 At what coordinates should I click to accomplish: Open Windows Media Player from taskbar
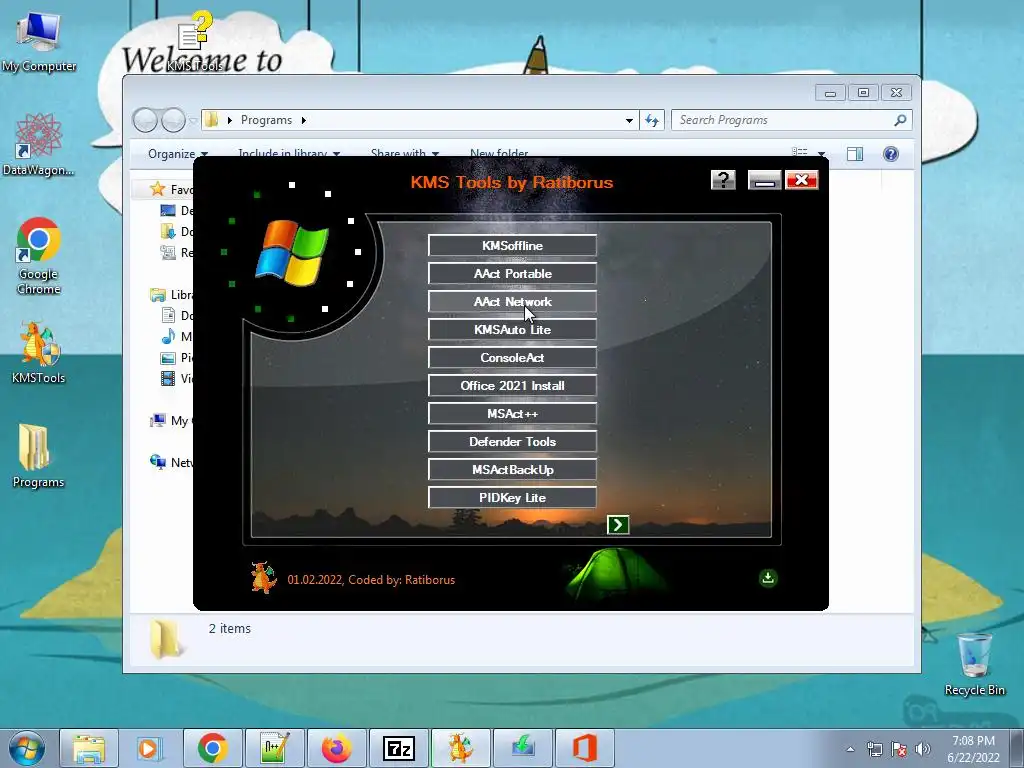pos(150,748)
